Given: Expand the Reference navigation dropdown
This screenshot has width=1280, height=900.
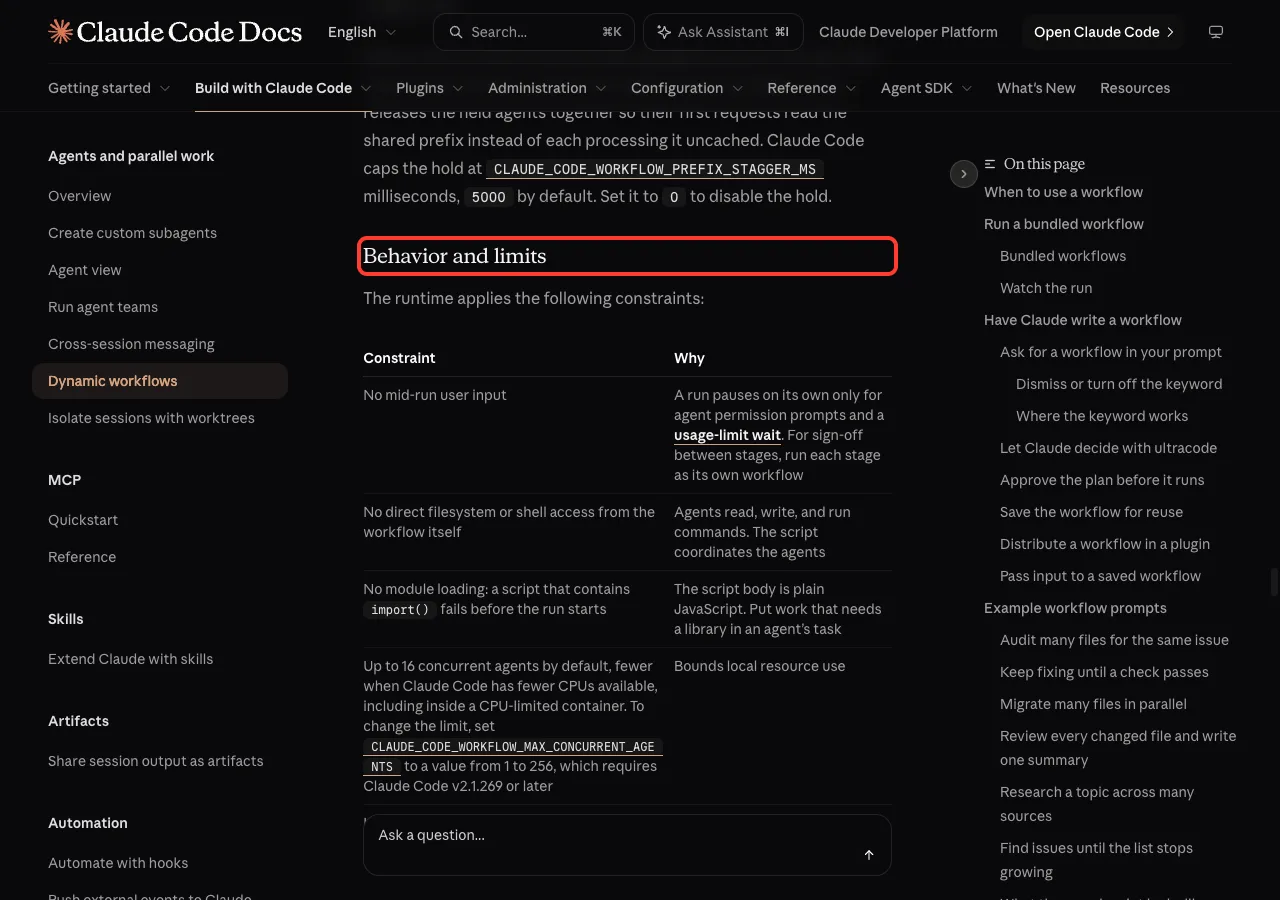Looking at the screenshot, I should point(812,88).
